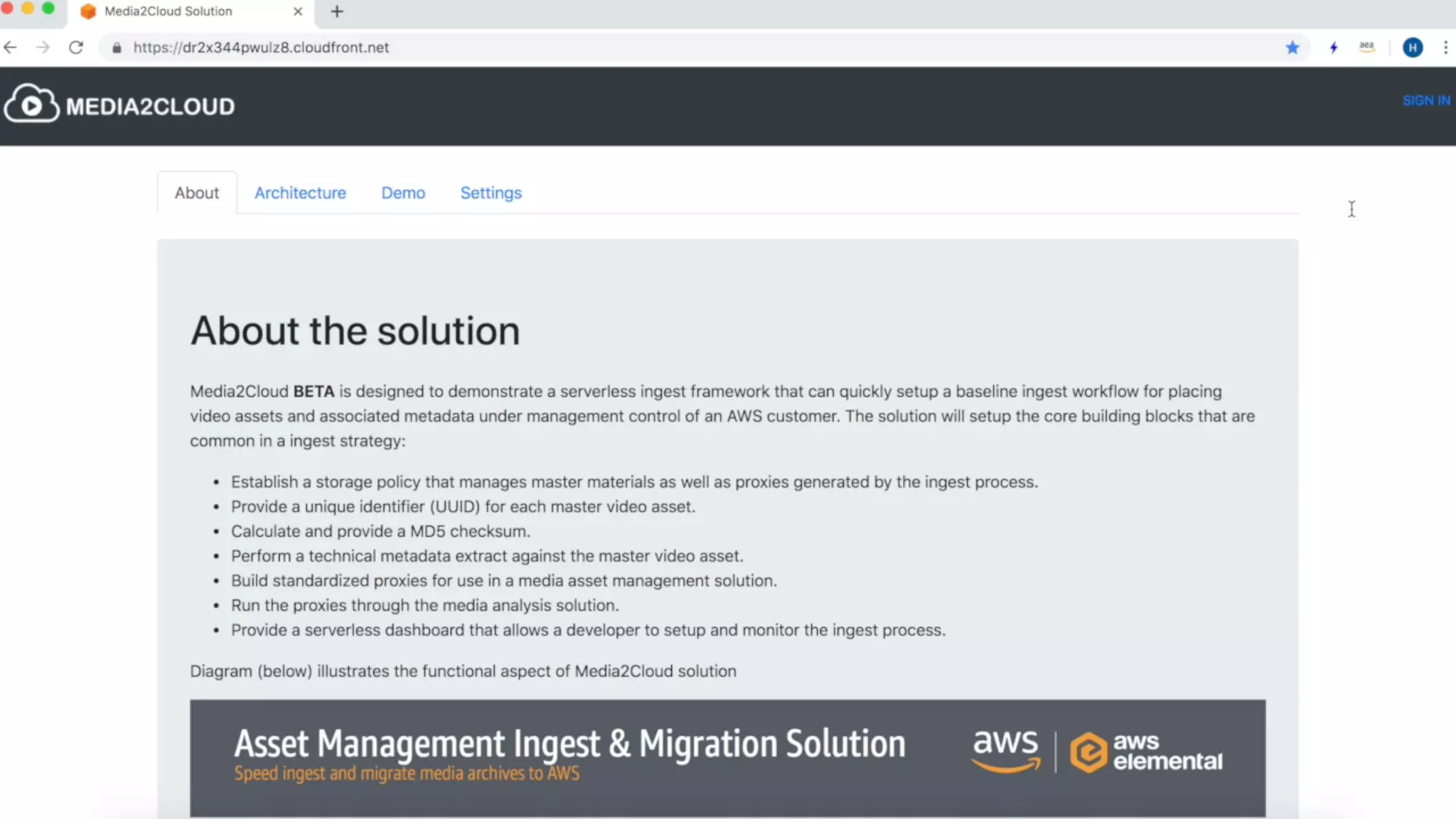Bookmark the page with the star icon
Image resolution: width=1456 pixels, height=819 pixels.
click(x=1292, y=48)
